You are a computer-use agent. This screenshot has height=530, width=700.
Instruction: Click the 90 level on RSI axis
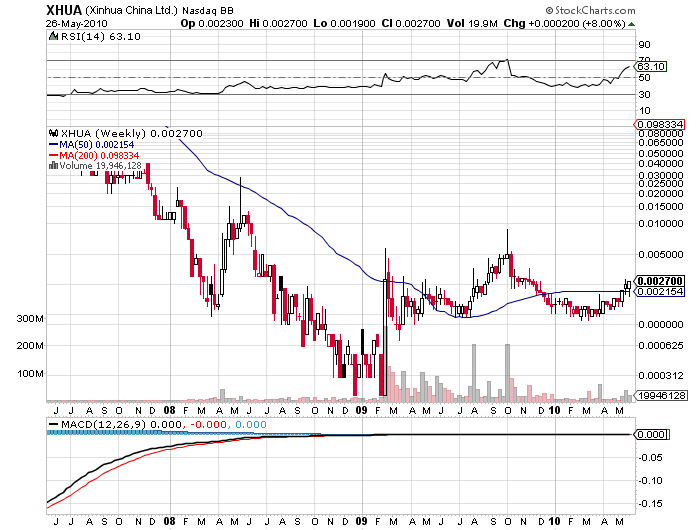pyautogui.click(x=645, y=45)
